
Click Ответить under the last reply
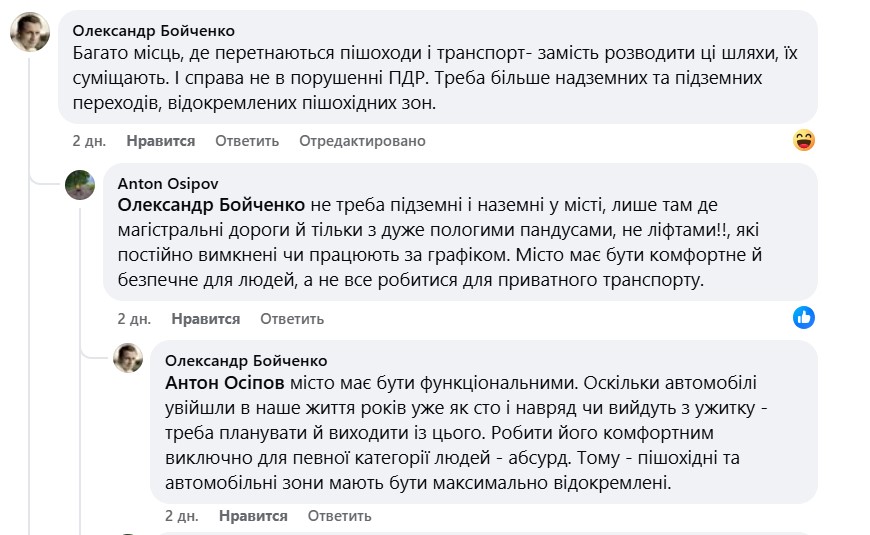340,516
